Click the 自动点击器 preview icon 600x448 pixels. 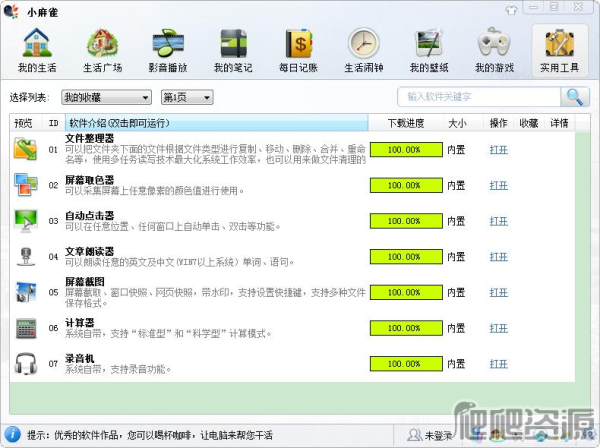coord(25,221)
